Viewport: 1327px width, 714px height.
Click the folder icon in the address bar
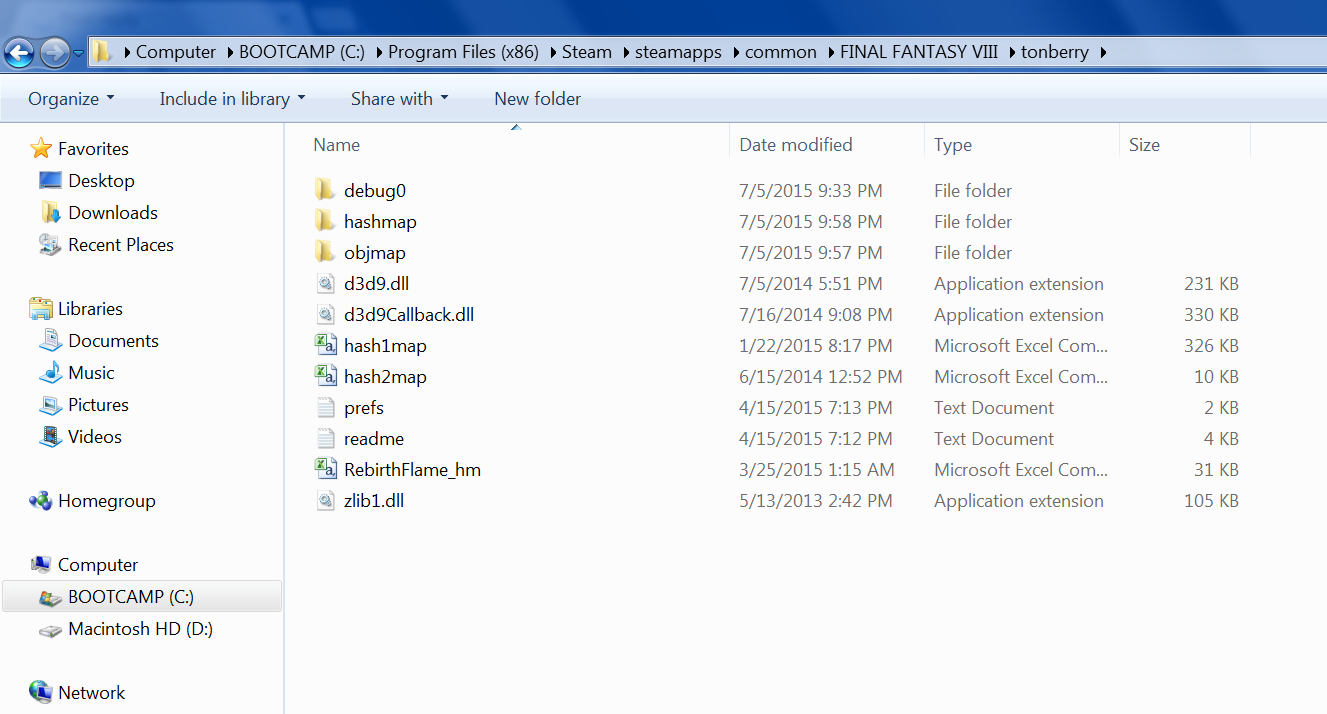pyautogui.click(x=103, y=52)
